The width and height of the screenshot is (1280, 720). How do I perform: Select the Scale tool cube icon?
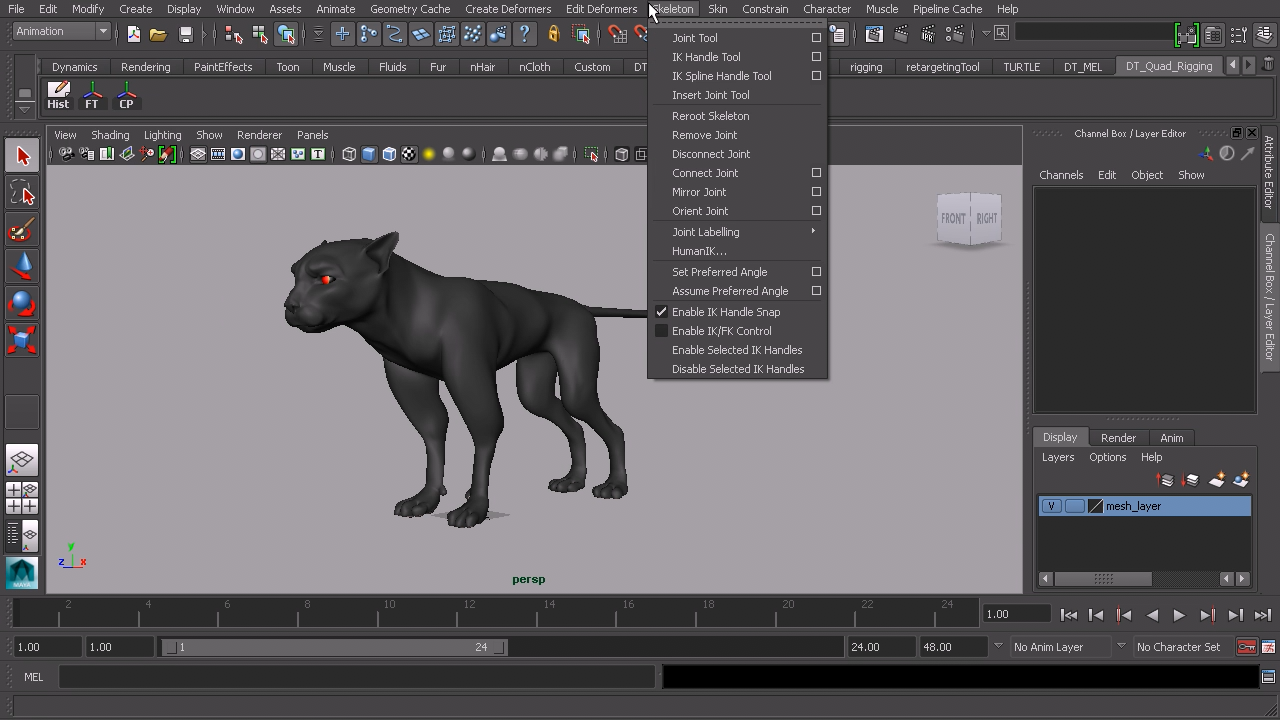tap(22, 340)
